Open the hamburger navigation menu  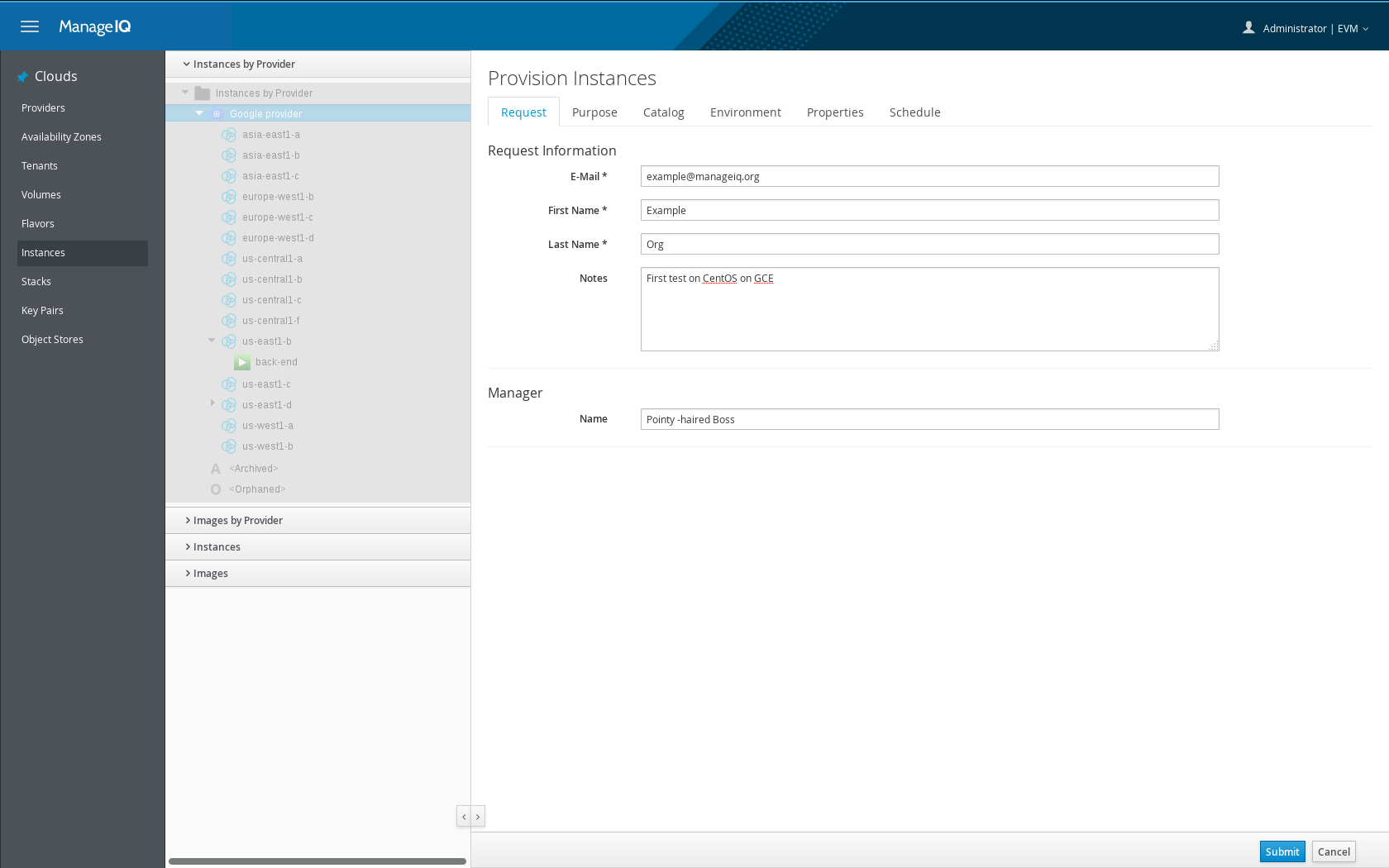click(x=30, y=26)
